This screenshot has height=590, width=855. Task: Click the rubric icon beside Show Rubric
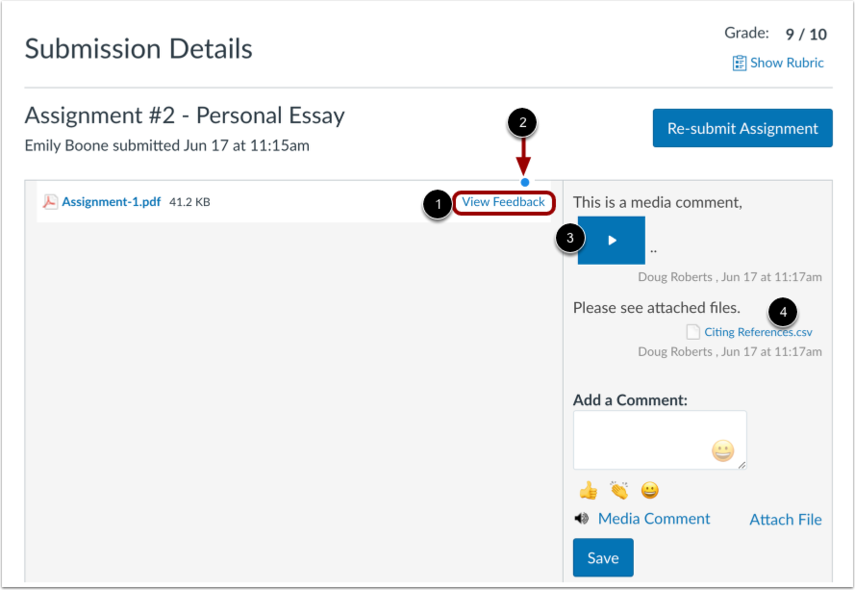click(739, 63)
